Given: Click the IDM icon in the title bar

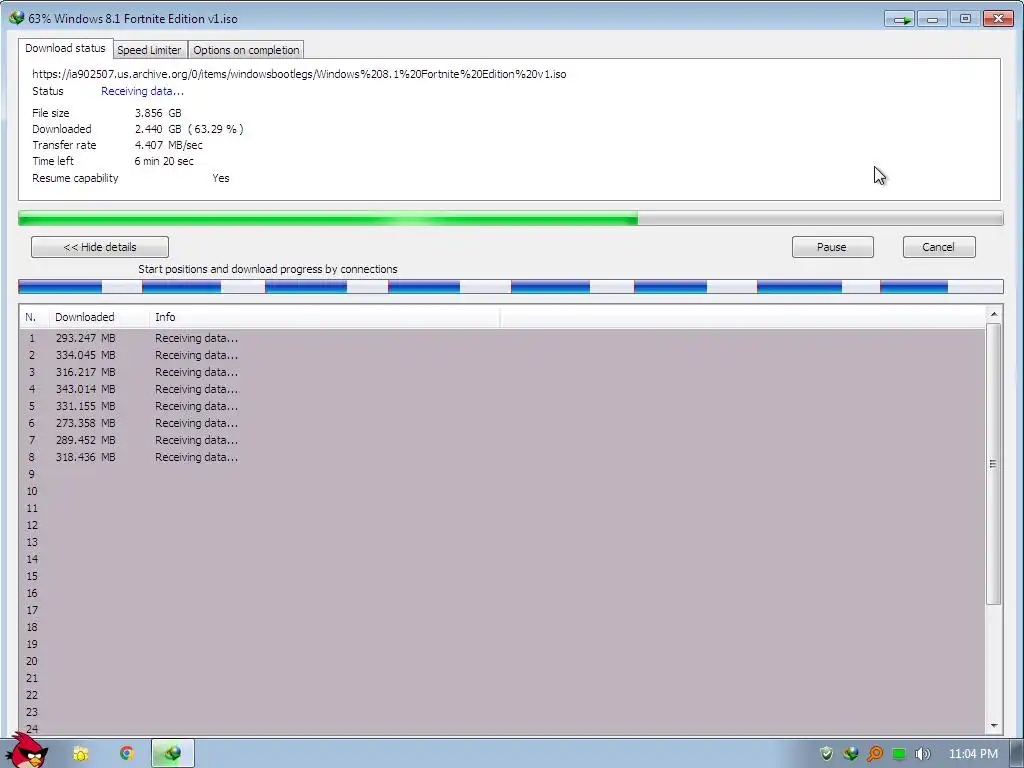Looking at the screenshot, I should pos(16,18).
